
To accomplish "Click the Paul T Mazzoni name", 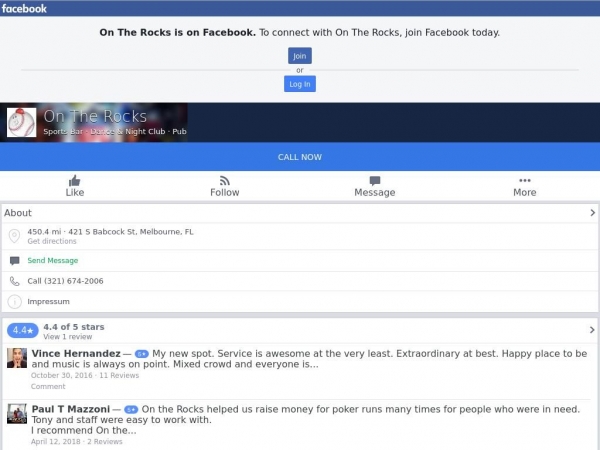I will coord(70,409).
